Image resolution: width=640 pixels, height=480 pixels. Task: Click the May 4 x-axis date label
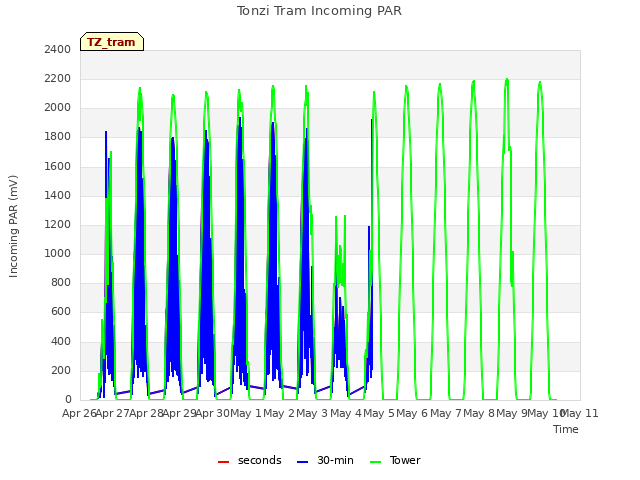pos(346,413)
